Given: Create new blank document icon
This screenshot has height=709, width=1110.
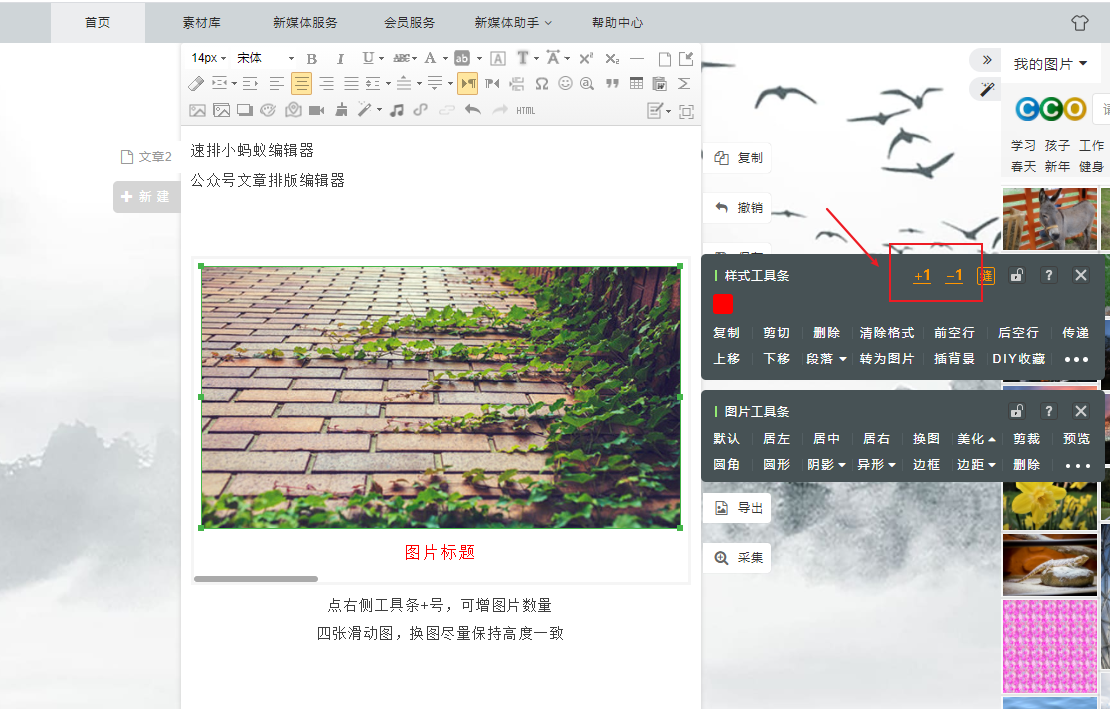Looking at the screenshot, I should click(664, 59).
